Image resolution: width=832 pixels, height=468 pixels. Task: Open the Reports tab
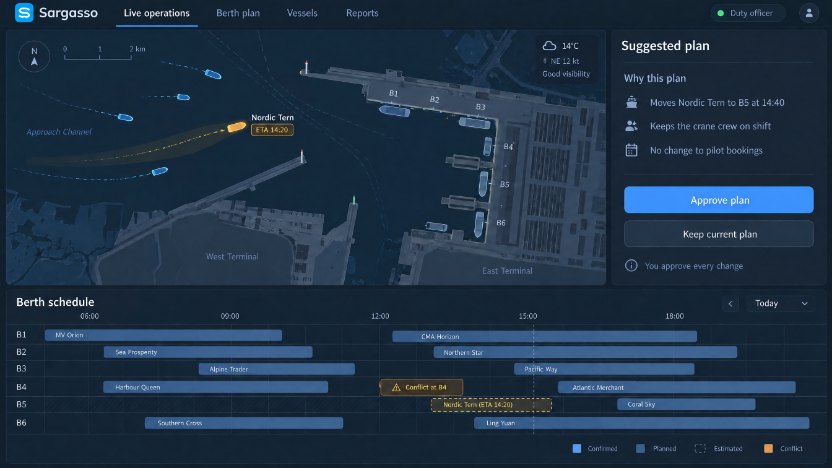click(x=362, y=13)
